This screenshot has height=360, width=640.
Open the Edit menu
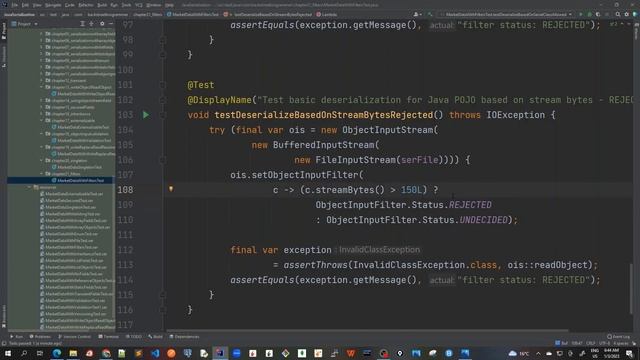25,5
